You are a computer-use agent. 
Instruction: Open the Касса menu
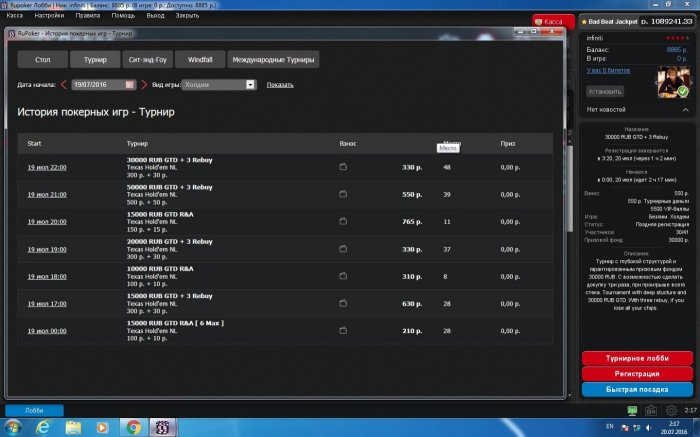point(15,16)
